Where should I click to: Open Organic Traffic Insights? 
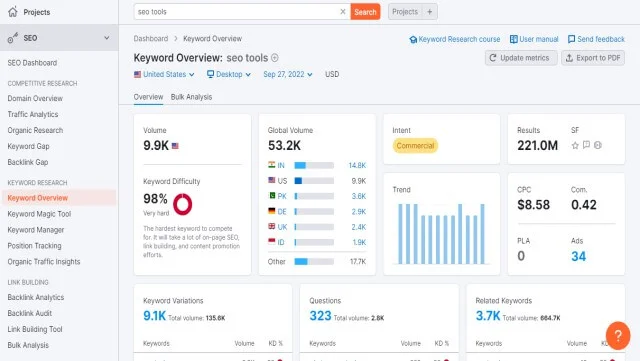tap(44, 262)
